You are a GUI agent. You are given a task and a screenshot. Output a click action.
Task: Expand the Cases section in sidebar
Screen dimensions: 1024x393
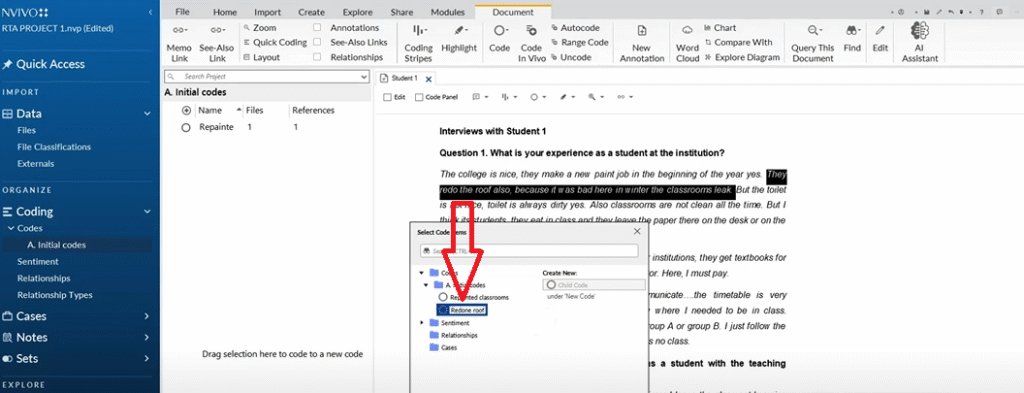tap(147, 317)
